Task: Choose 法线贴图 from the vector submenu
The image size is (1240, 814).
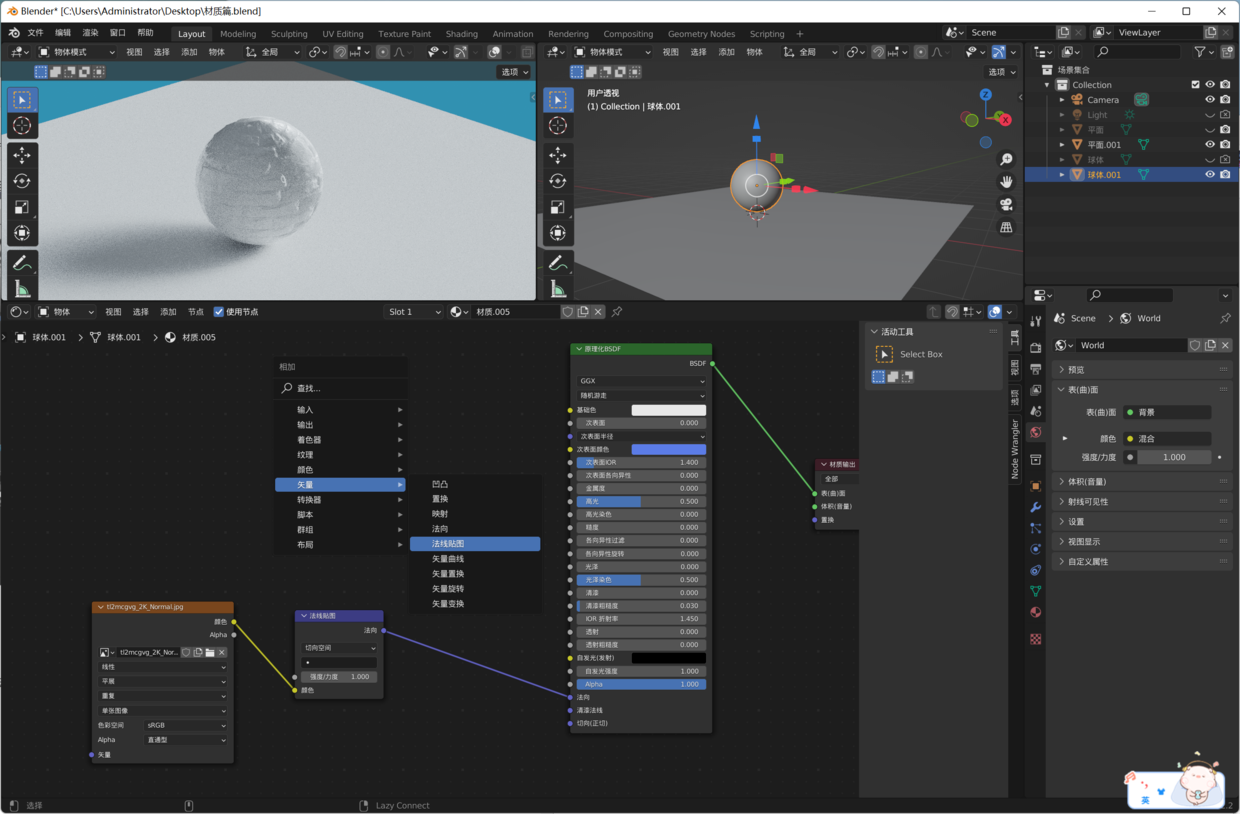Action: tap(475, 543)
